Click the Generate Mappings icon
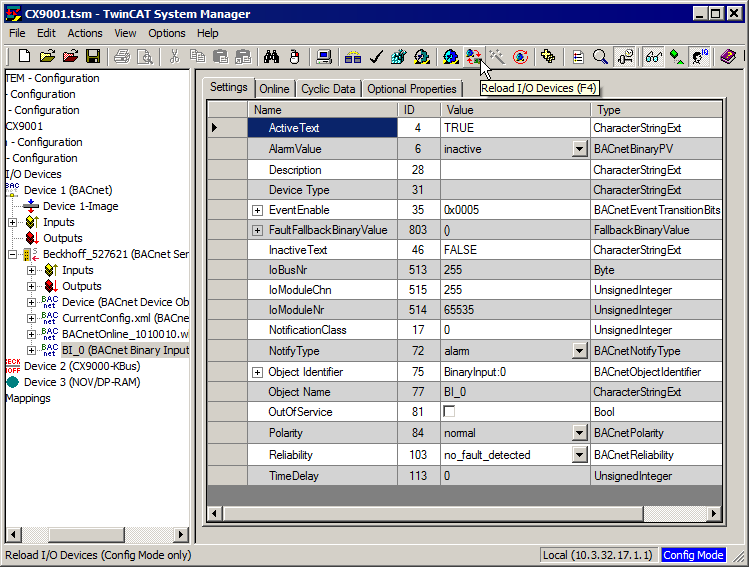 coord(353,57)
